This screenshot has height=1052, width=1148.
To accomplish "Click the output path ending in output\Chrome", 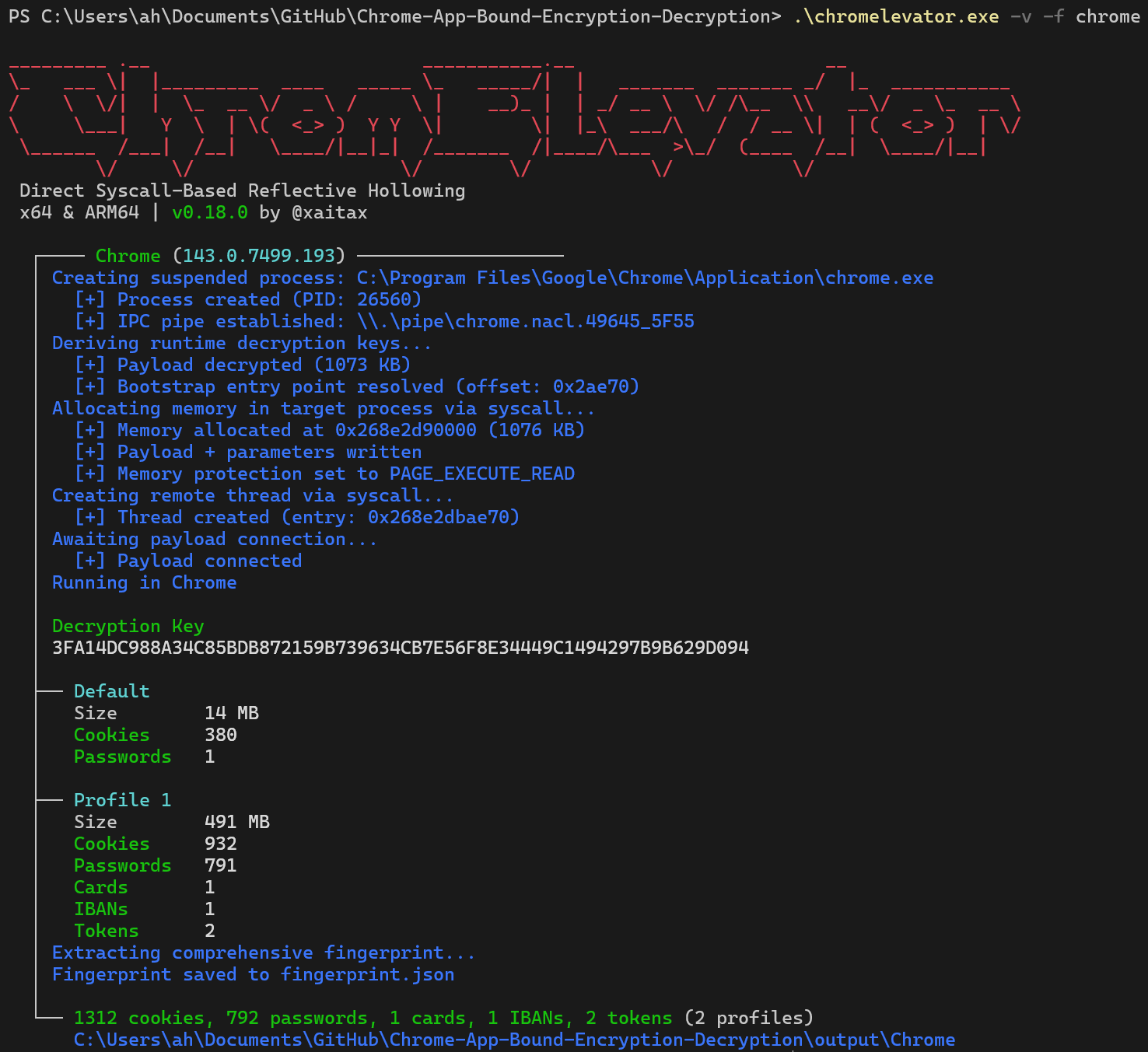I will tap(515, 1040).
